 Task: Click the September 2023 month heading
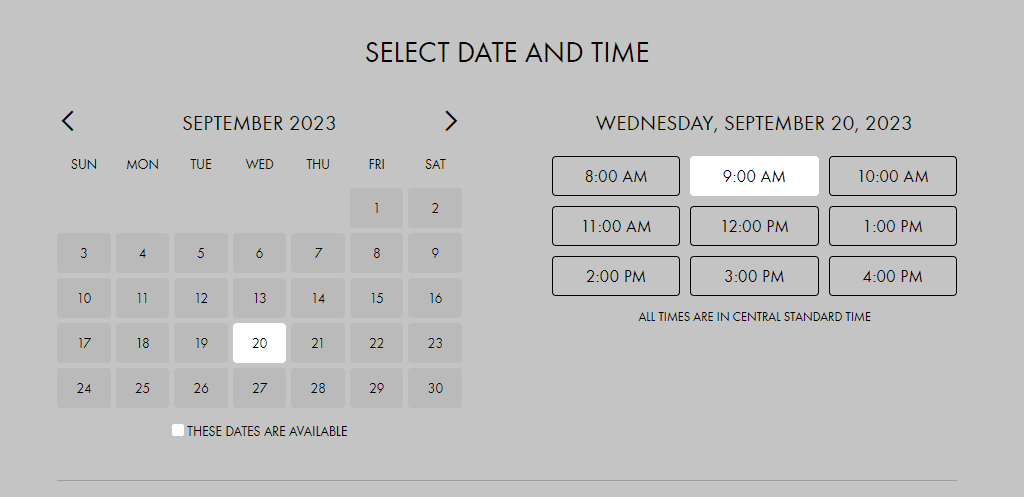[259, 123]
